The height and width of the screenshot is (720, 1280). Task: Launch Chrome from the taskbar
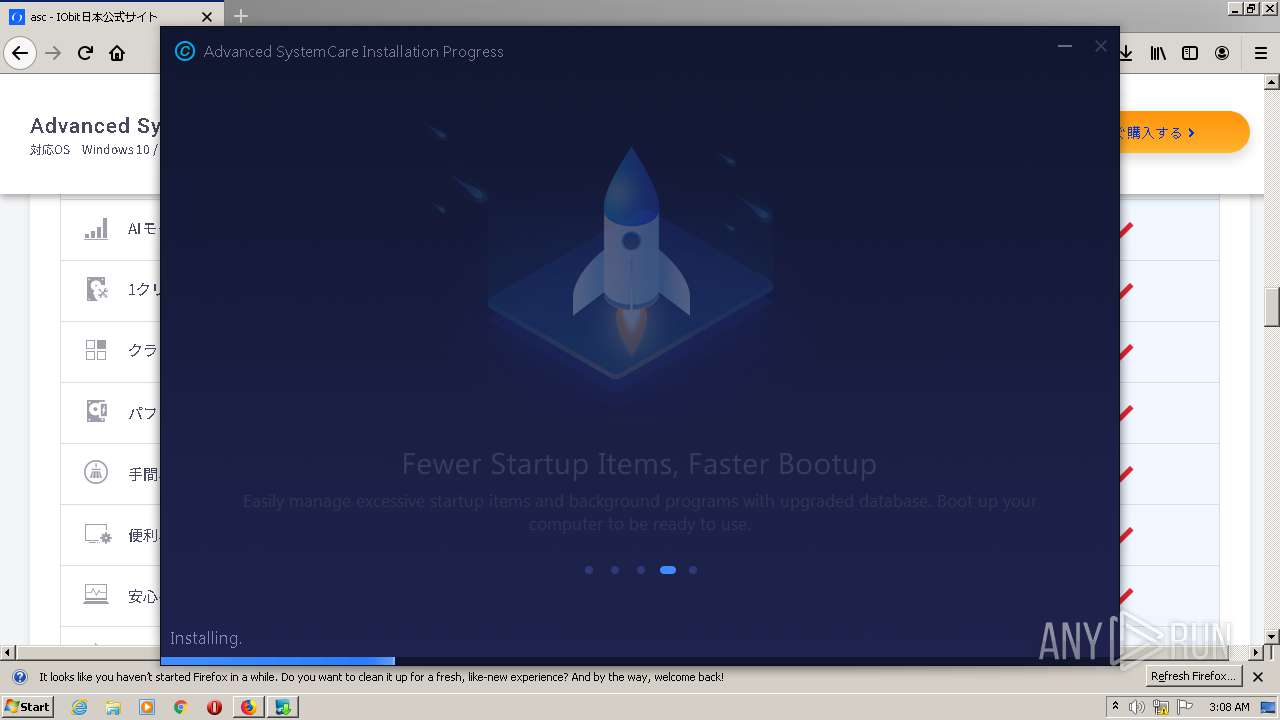coord(180,707)
